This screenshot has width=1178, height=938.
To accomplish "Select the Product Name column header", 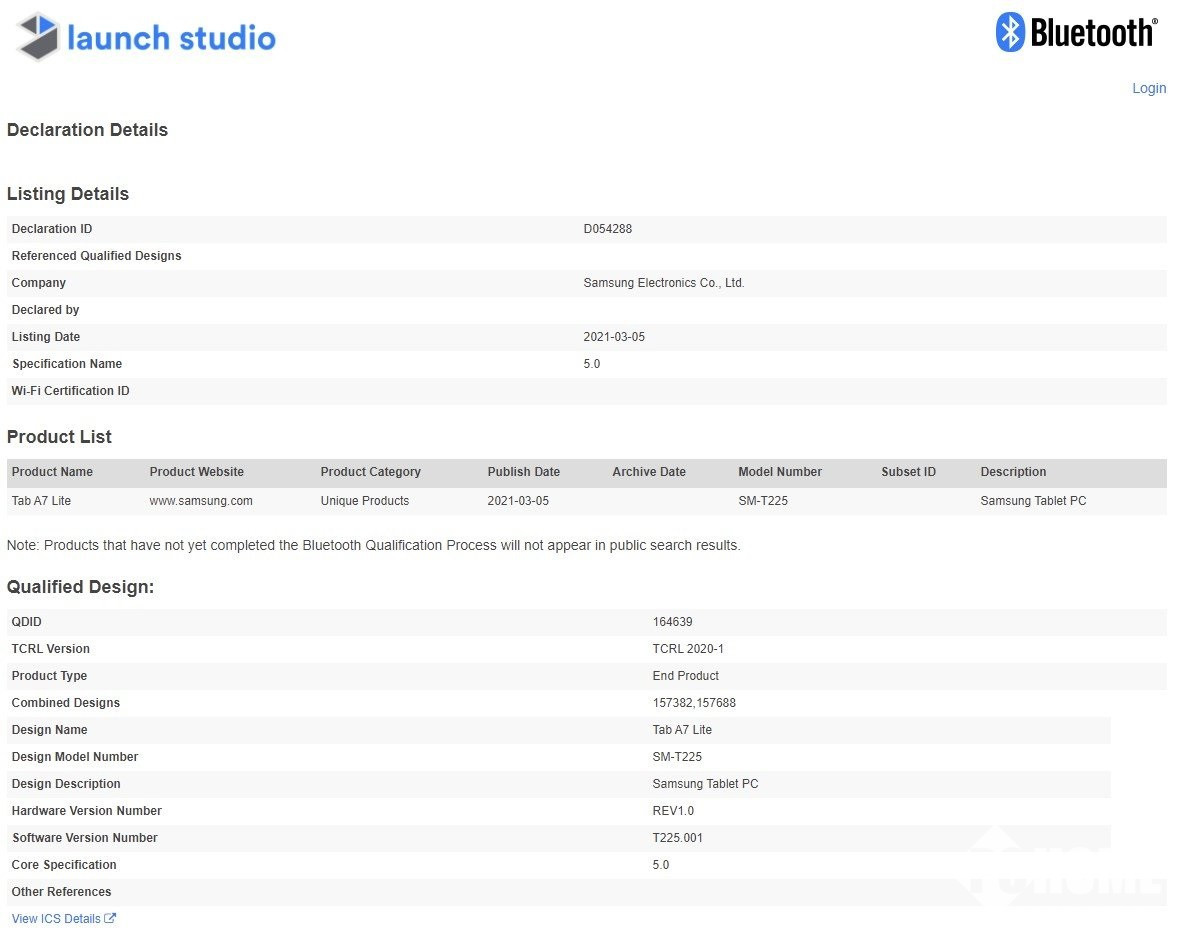I will [x=52, y=472].
